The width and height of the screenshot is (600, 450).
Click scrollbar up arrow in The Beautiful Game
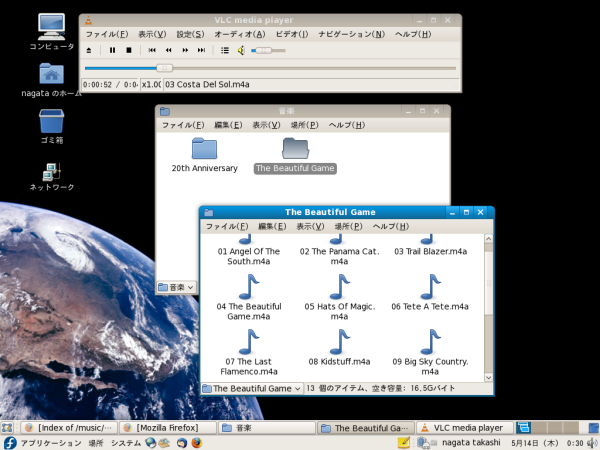tap(489, 239)
